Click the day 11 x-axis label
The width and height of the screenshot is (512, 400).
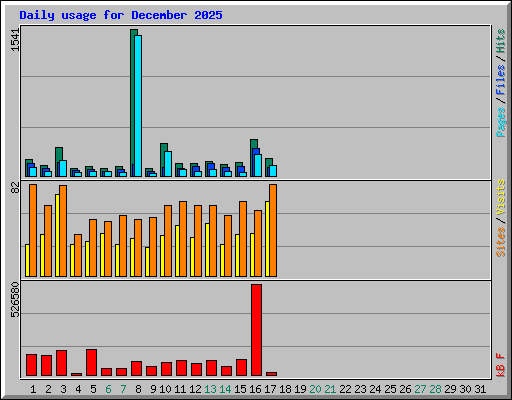(x=180, y=389)
